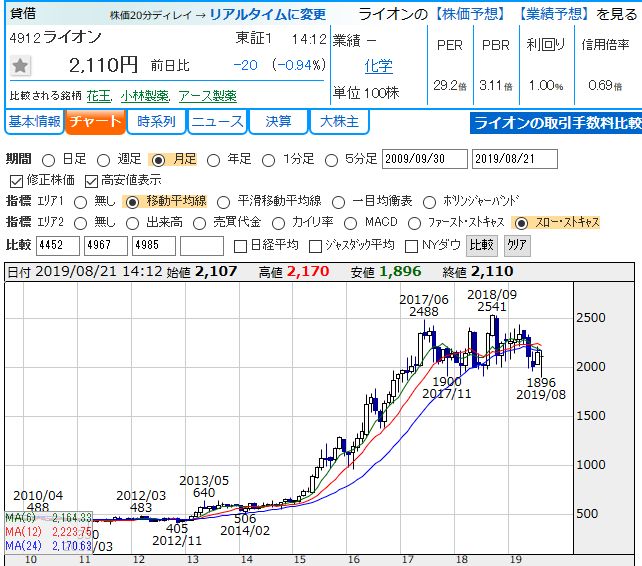642x566 pixels.
Task: Toggle the 高安値表示 checkbox
Action: pos(91,181)
